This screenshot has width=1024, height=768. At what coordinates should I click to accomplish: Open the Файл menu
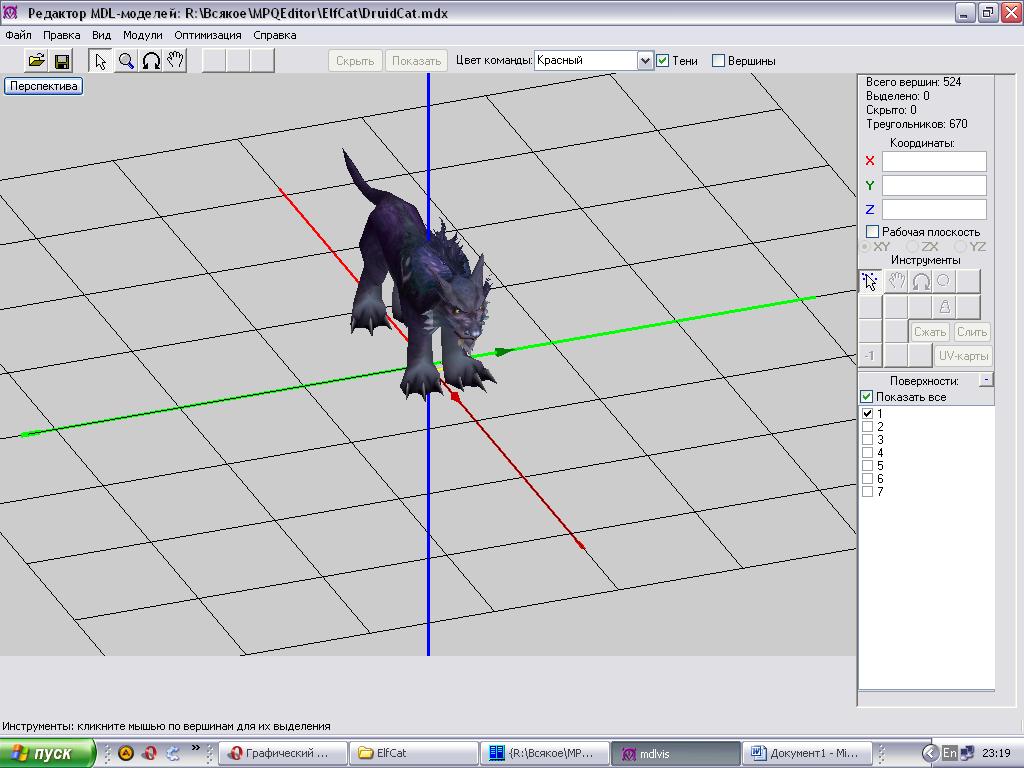[18, 35]
